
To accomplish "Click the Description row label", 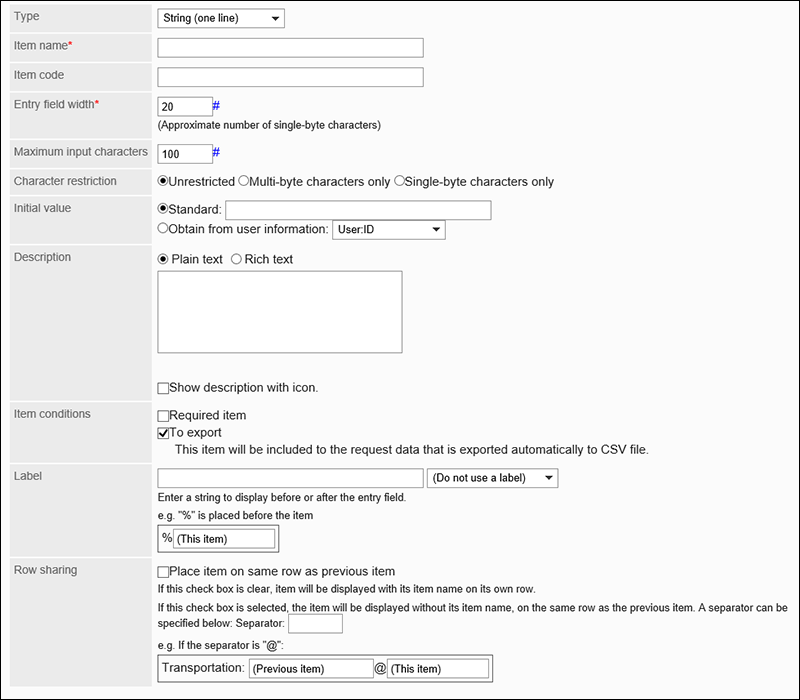I will click(x=42, y=257).
